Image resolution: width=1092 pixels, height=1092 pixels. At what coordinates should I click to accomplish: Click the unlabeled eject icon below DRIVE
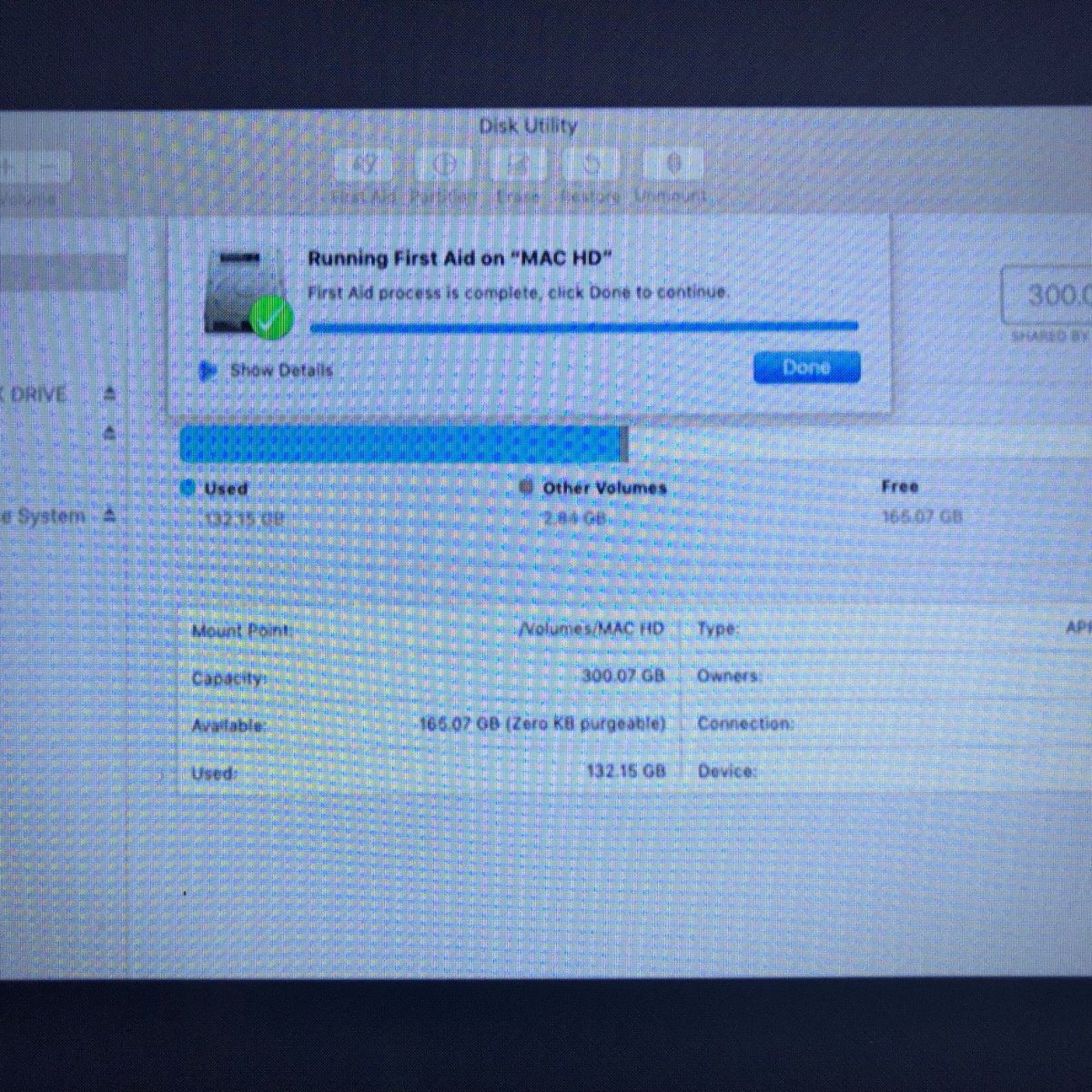tap(109, 433)
